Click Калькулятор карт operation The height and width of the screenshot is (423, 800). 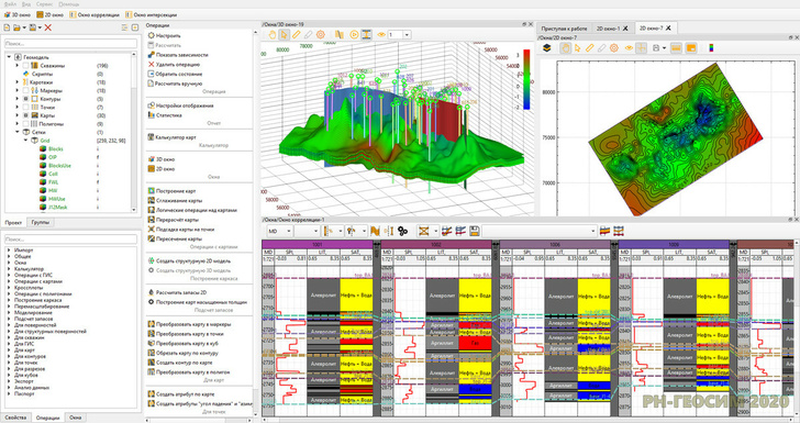pyautogui.click(x=177, y=135)
